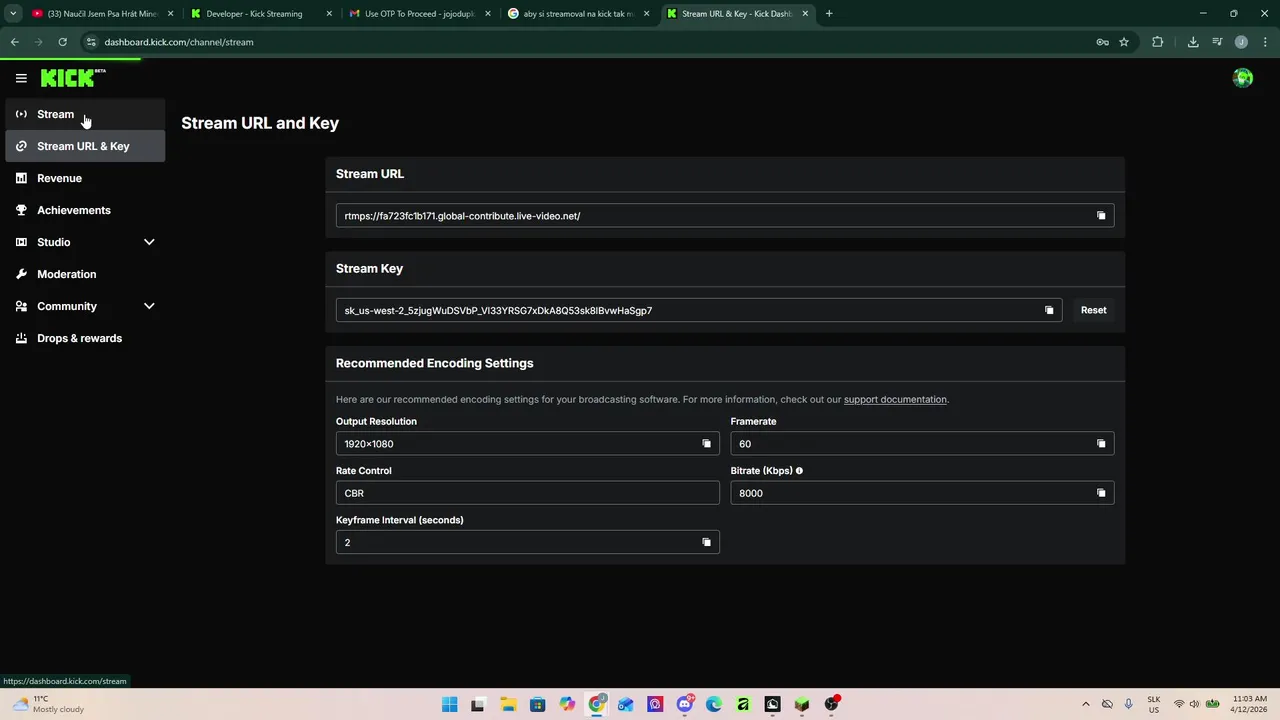The height and width of the screenshot is (720, 1280).
Task: Click the Stream Key field
Action: [x=699, y=310]
